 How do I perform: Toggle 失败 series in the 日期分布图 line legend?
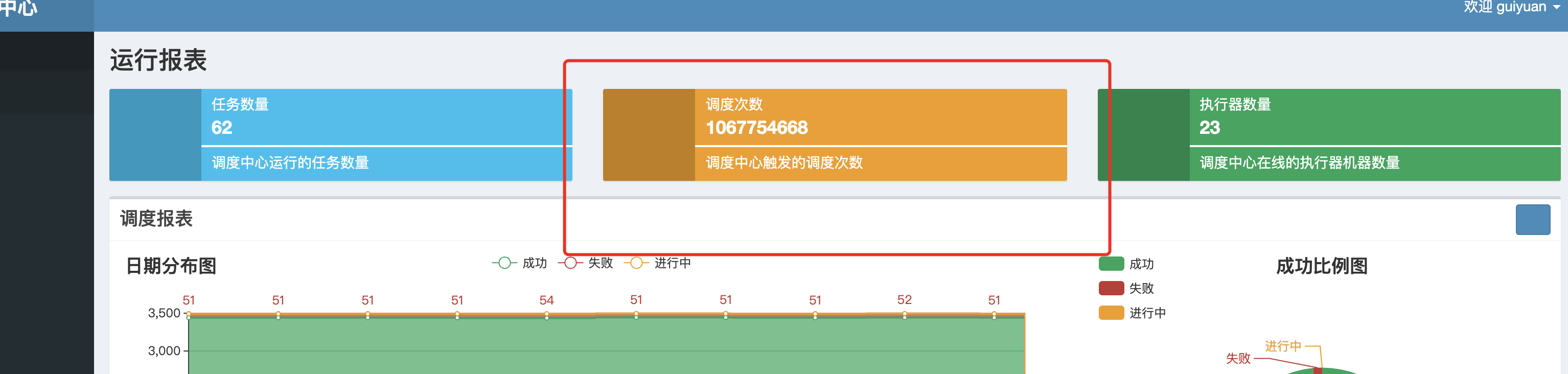[586, 263]
